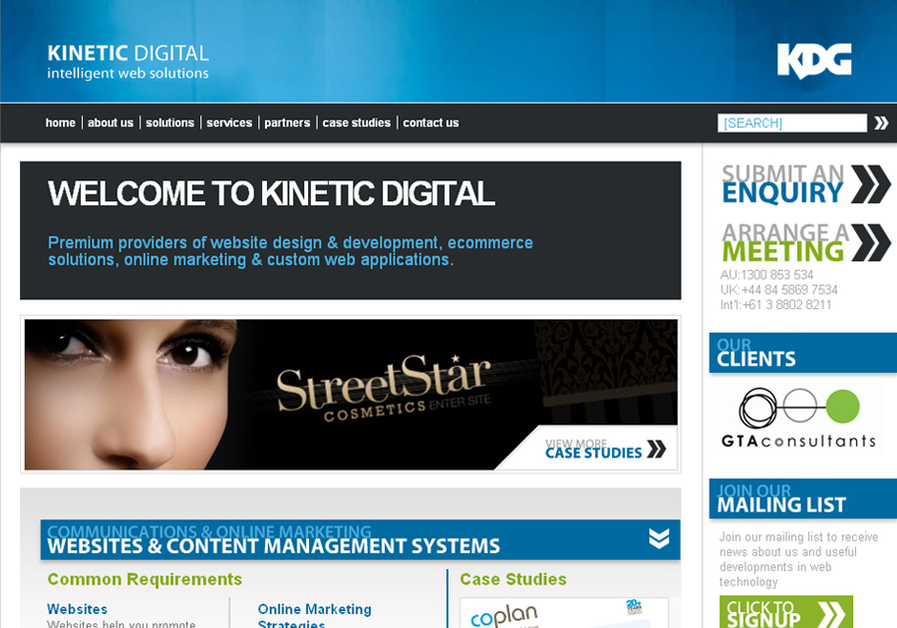Click the Common Requirements heading

click(x=145, y=579)
